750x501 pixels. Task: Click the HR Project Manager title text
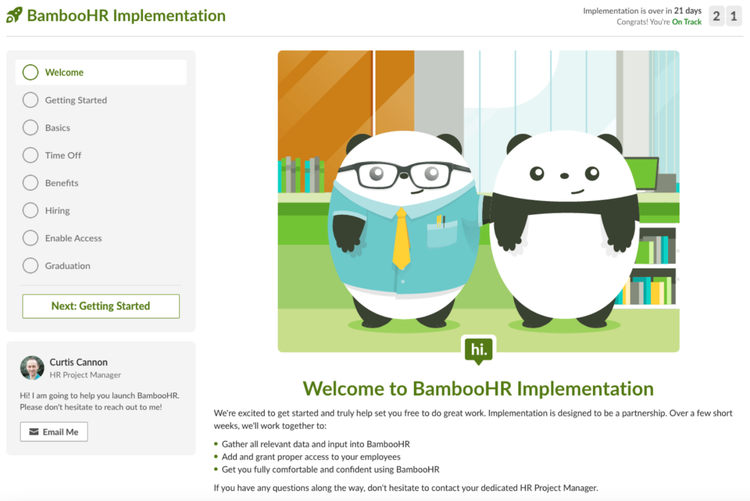tap(85, 375)
